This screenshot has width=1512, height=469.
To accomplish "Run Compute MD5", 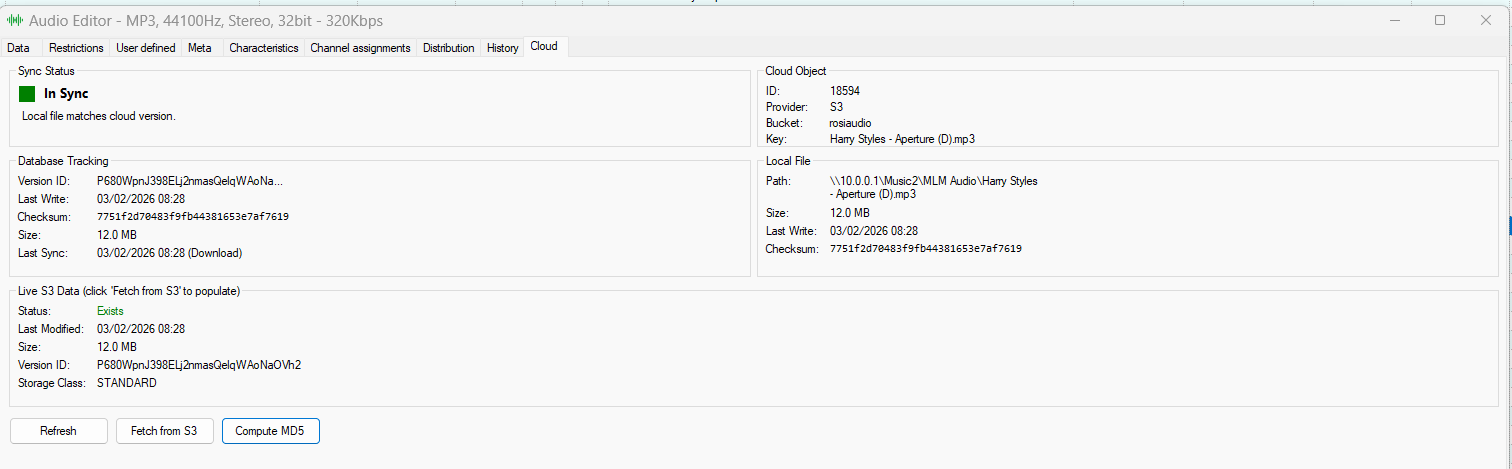I will pyautogui.click(x=270, y=431).
